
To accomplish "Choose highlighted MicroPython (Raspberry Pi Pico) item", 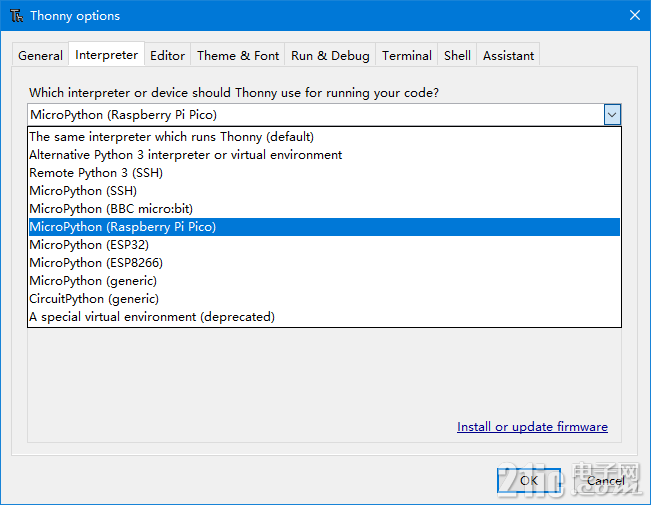I will point(324,227).
